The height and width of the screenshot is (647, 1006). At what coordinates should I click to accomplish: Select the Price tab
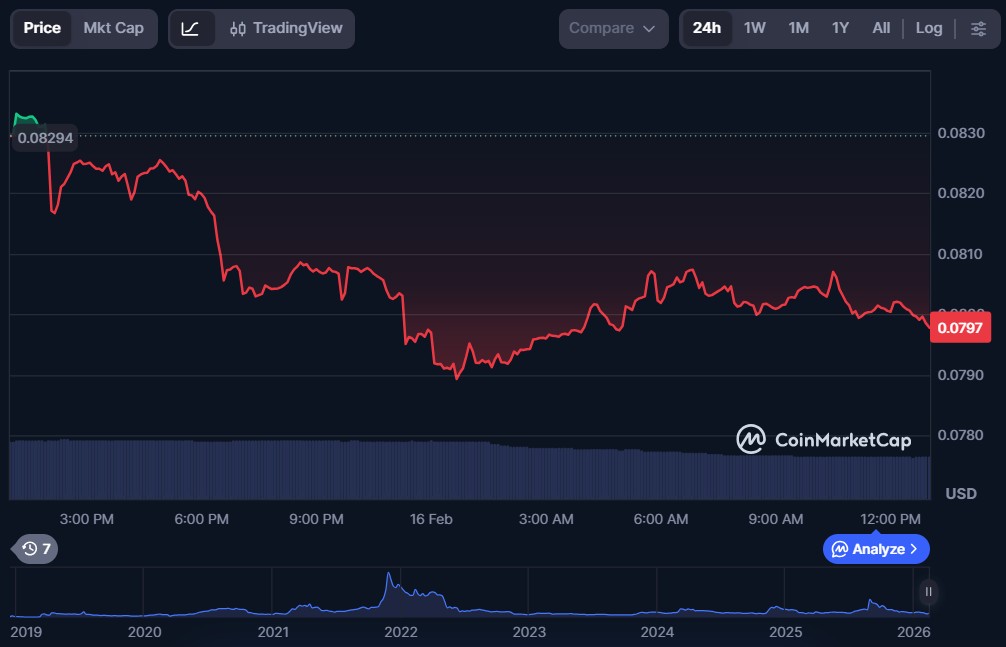[42, 28]
